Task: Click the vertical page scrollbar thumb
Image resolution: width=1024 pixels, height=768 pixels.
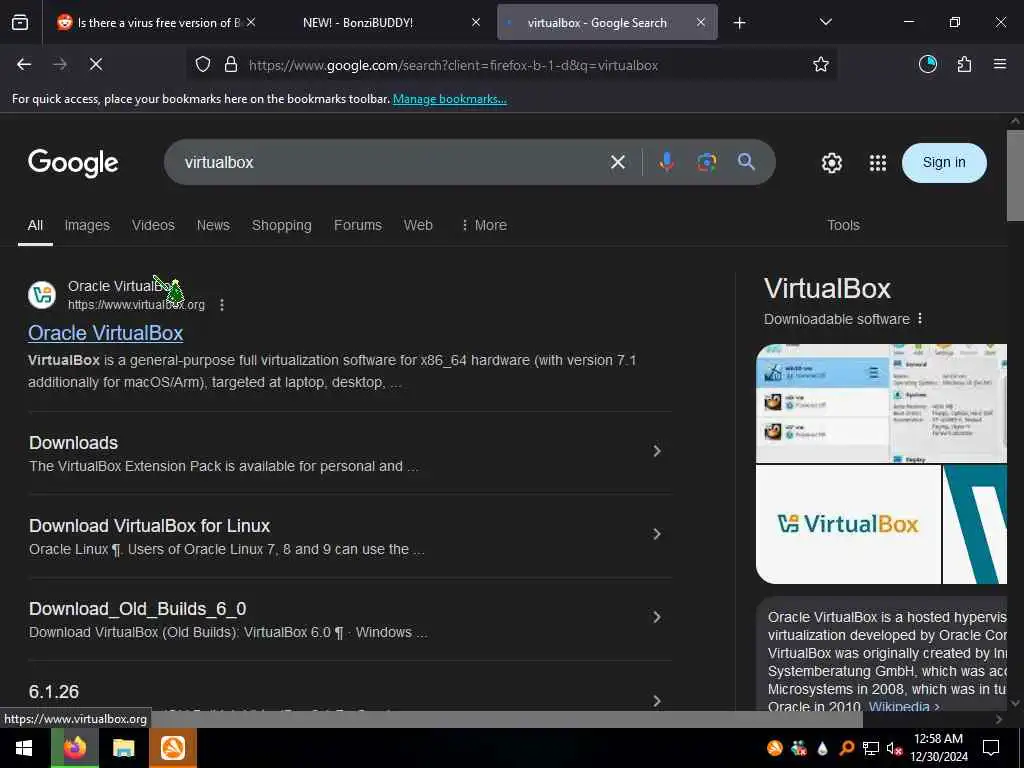Action: (x=1016, y=175)
